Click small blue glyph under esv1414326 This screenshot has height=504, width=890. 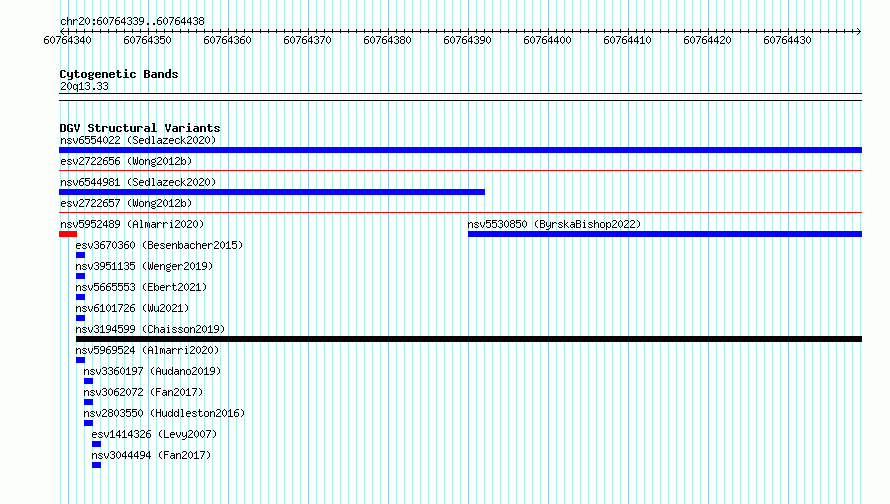96,444
